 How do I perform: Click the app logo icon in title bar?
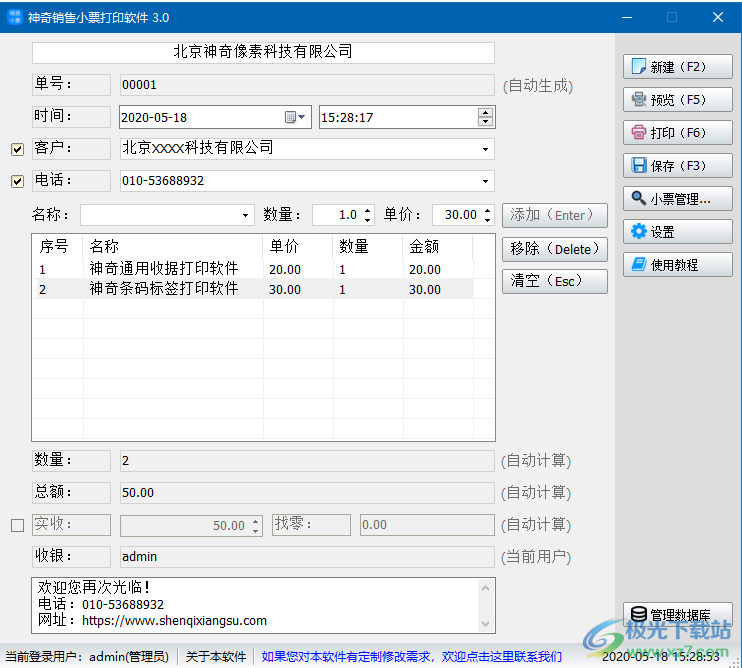(14, 17)
